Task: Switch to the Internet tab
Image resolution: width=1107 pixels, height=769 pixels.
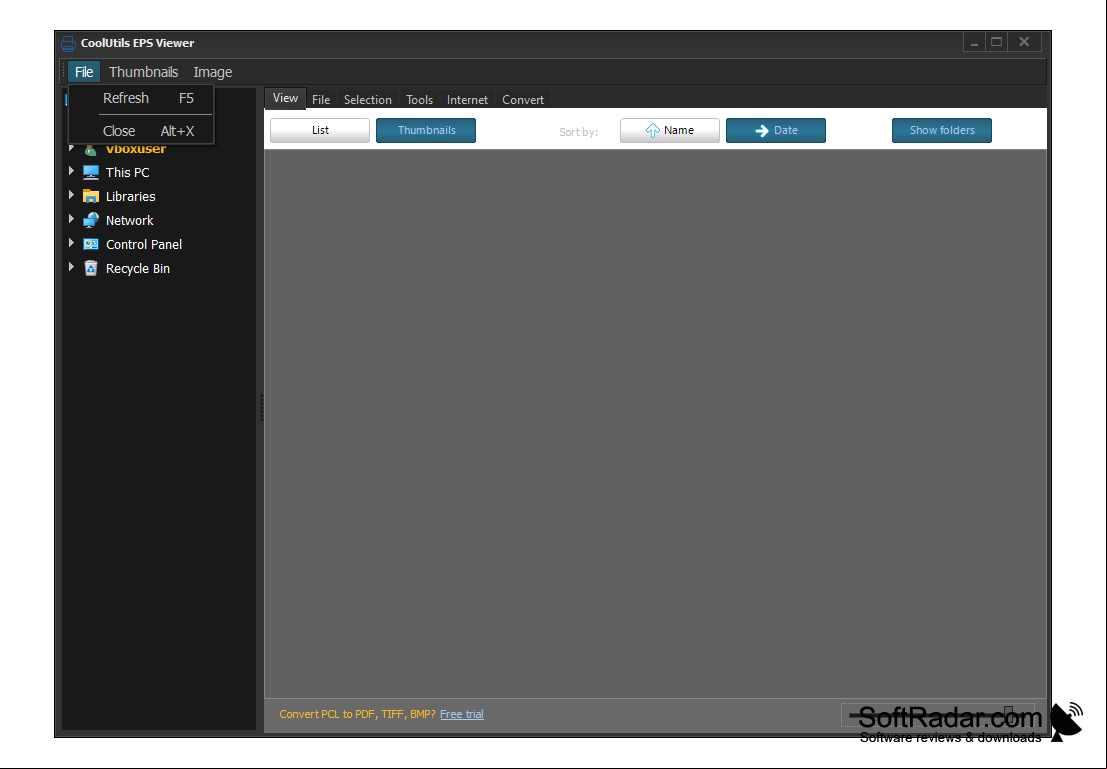Action: (467, 100)
